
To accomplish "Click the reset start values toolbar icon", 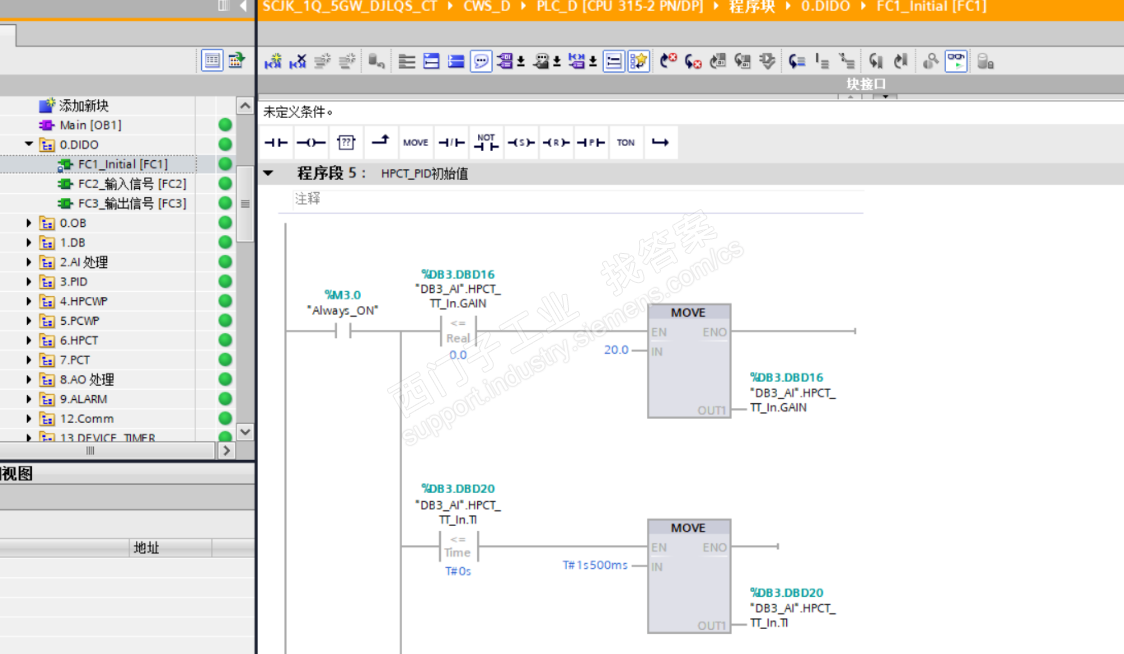I will (x=376, y=62).
